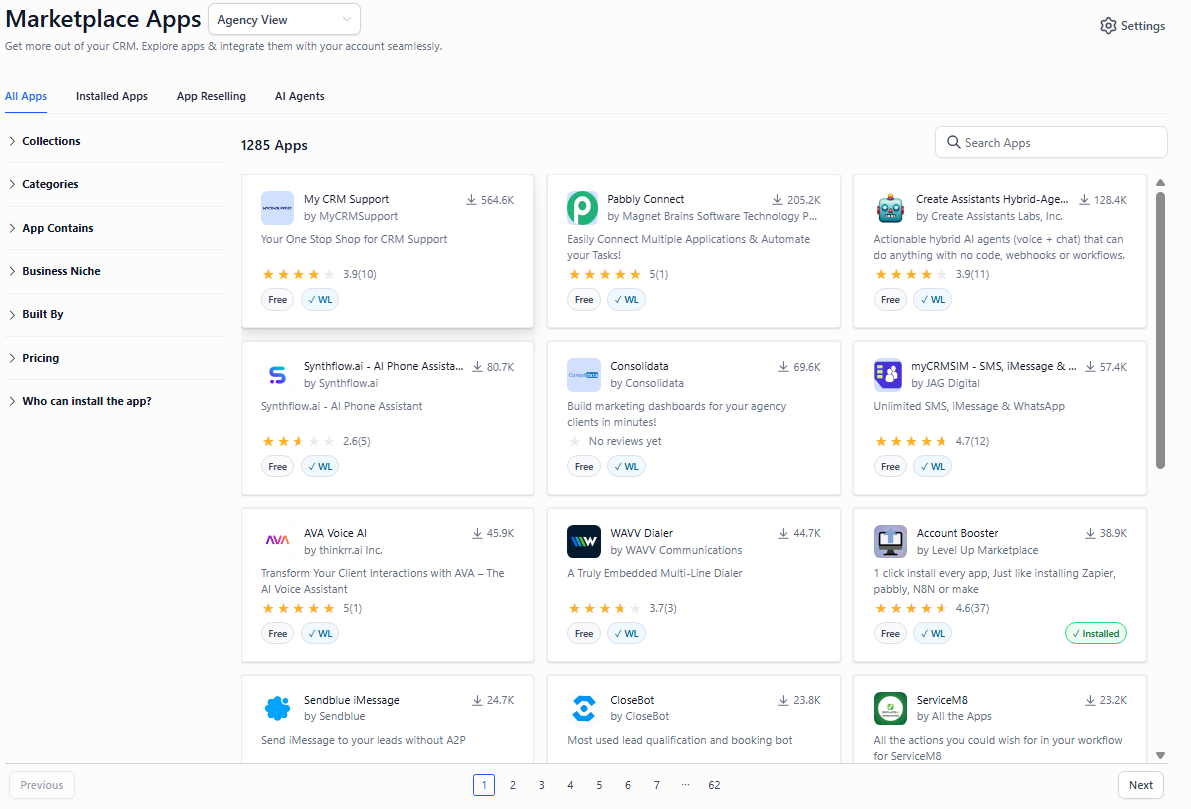Open the Sendblue iMessage blue logo
The width and height of the screenshot is (1191, 809).
[277, 708]
